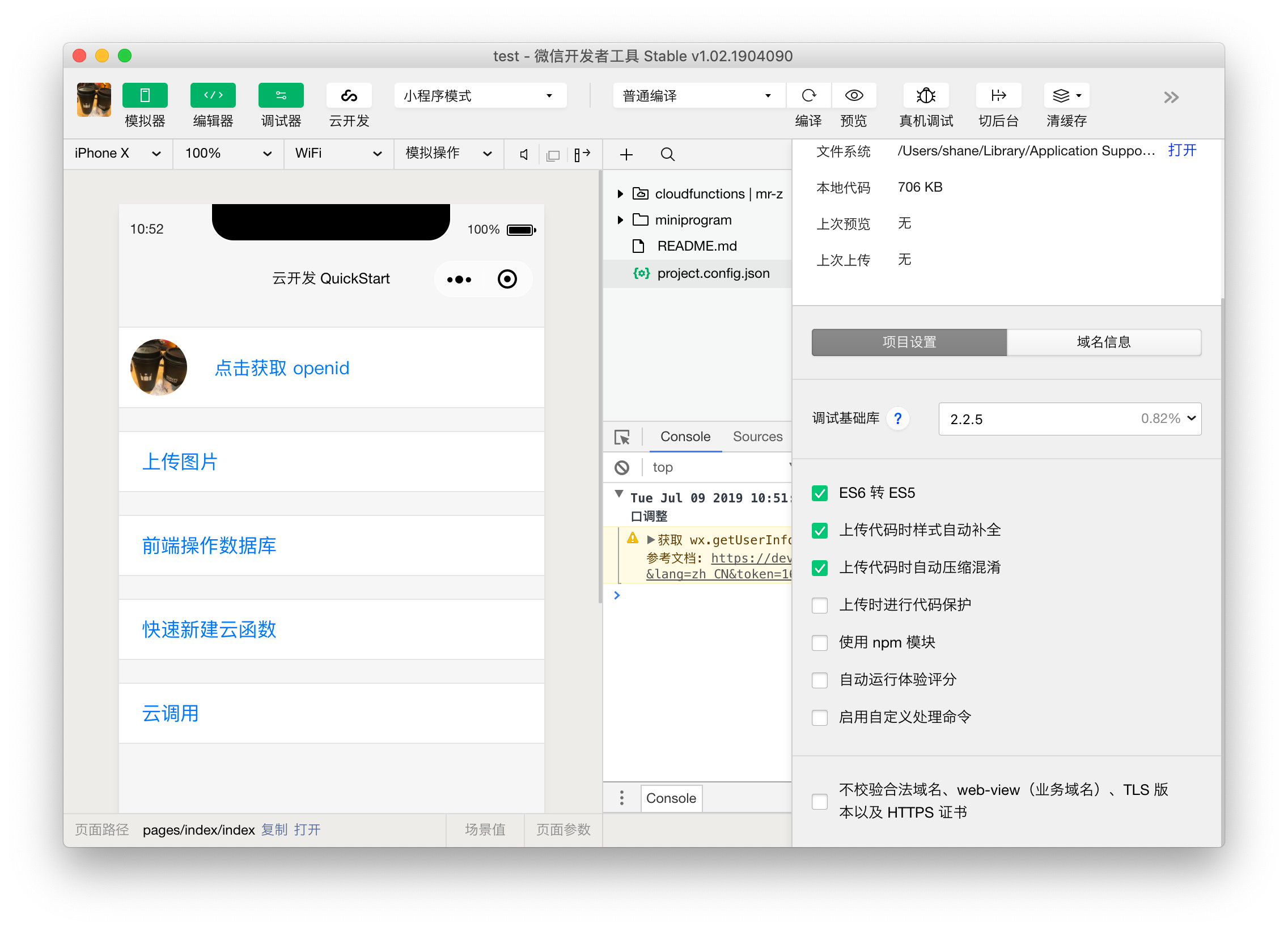This screenshot has width=1288, height=931.
Task: Click the console context selector showing top
Action: (x=720, y=468)
